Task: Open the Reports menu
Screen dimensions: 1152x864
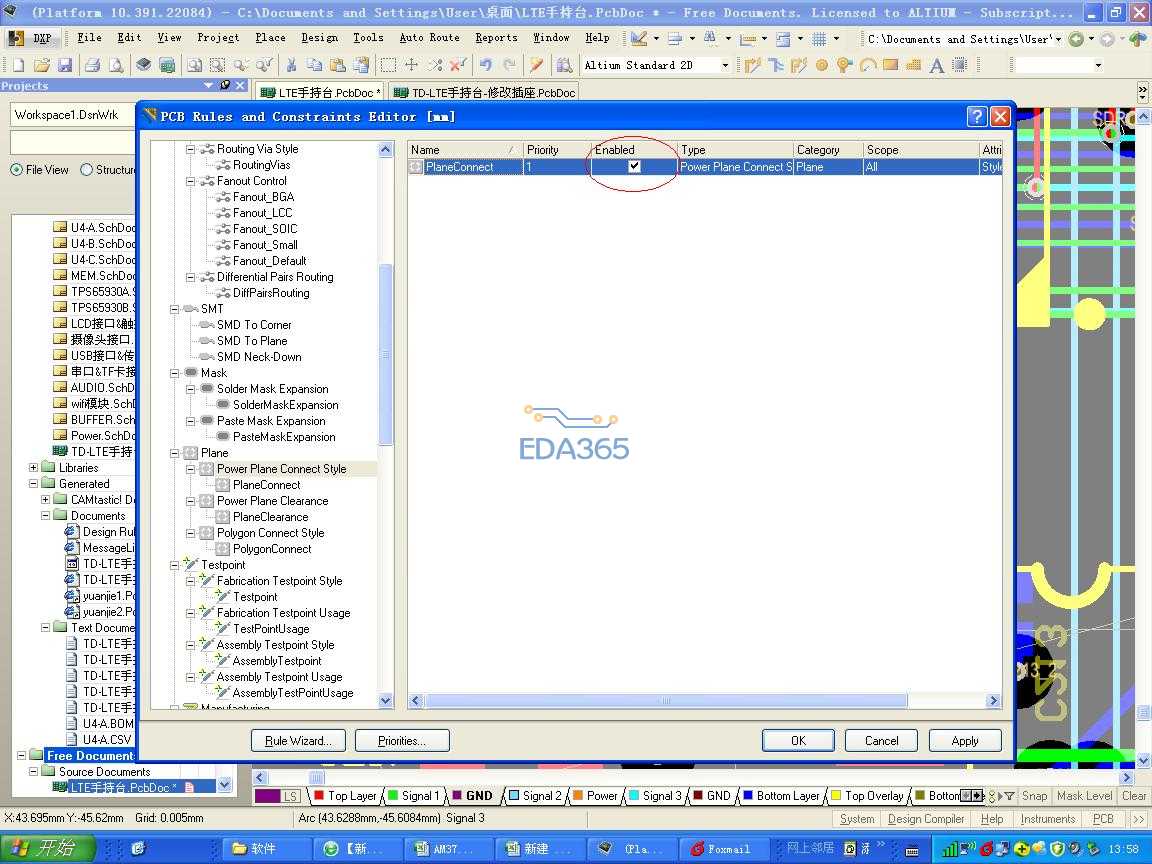Action: [496, 37]
